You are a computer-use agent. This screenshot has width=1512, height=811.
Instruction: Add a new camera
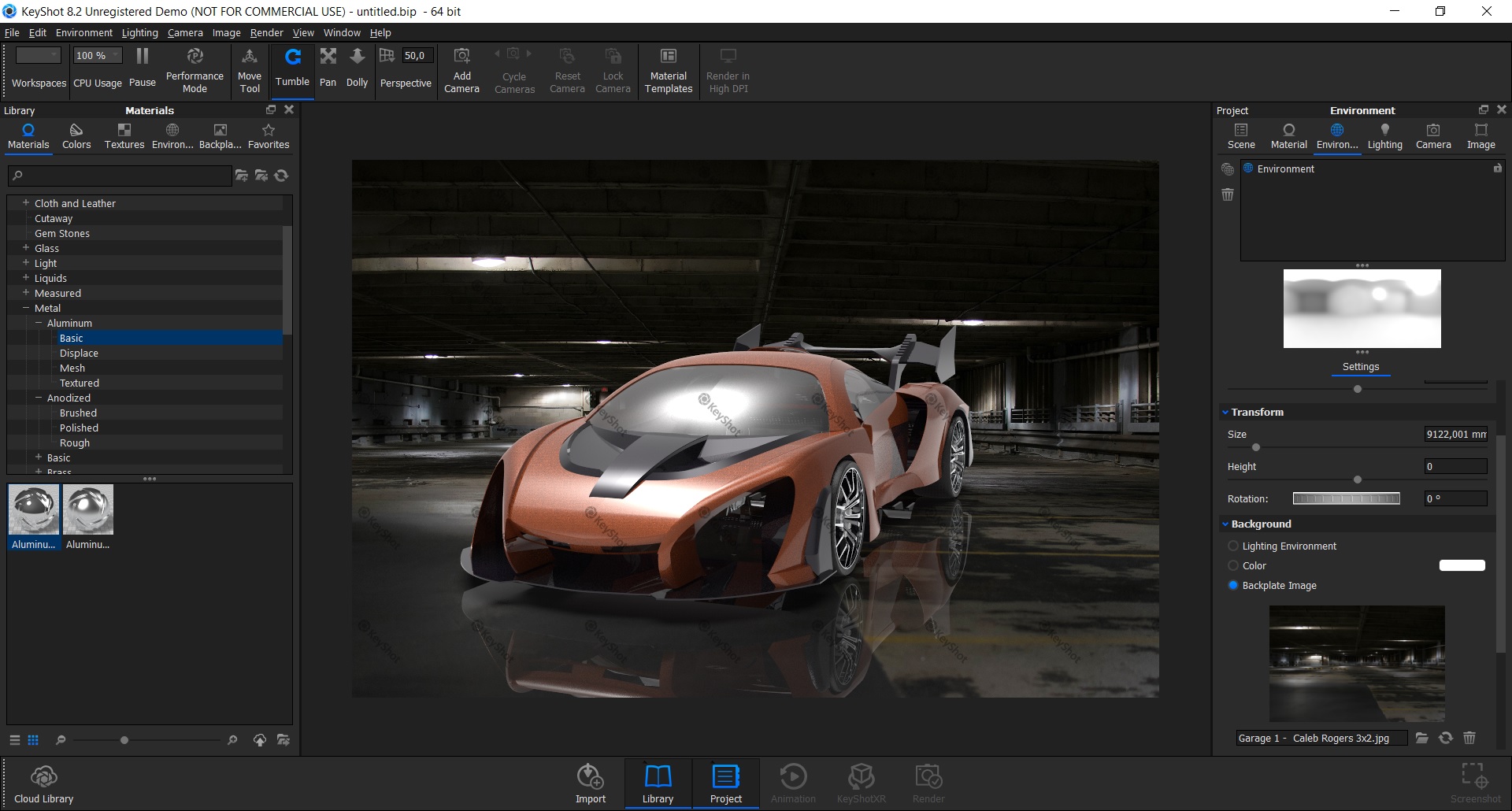(x=461, y=70)
